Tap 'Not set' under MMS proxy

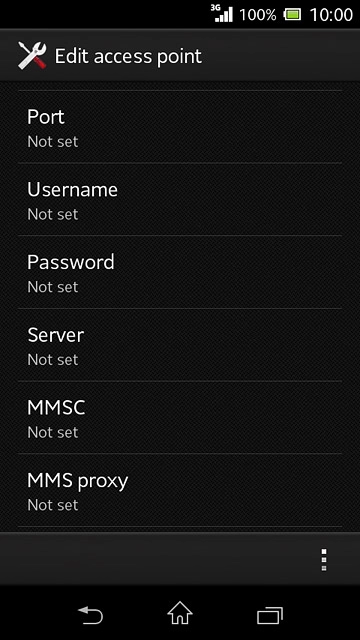coord(53,505)
